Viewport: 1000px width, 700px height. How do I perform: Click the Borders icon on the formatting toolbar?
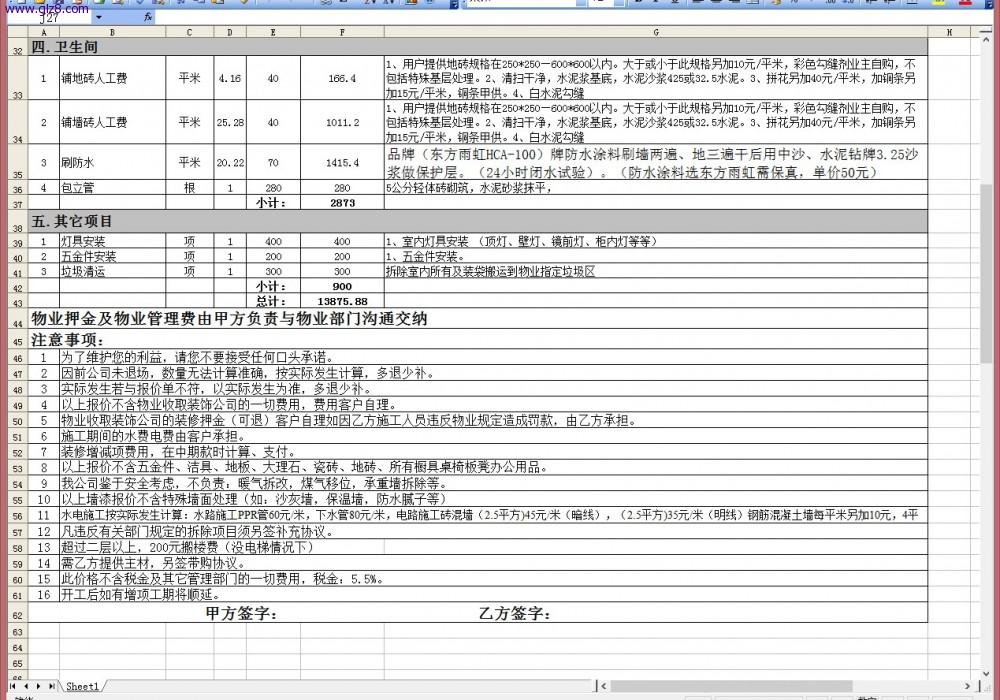910,3
